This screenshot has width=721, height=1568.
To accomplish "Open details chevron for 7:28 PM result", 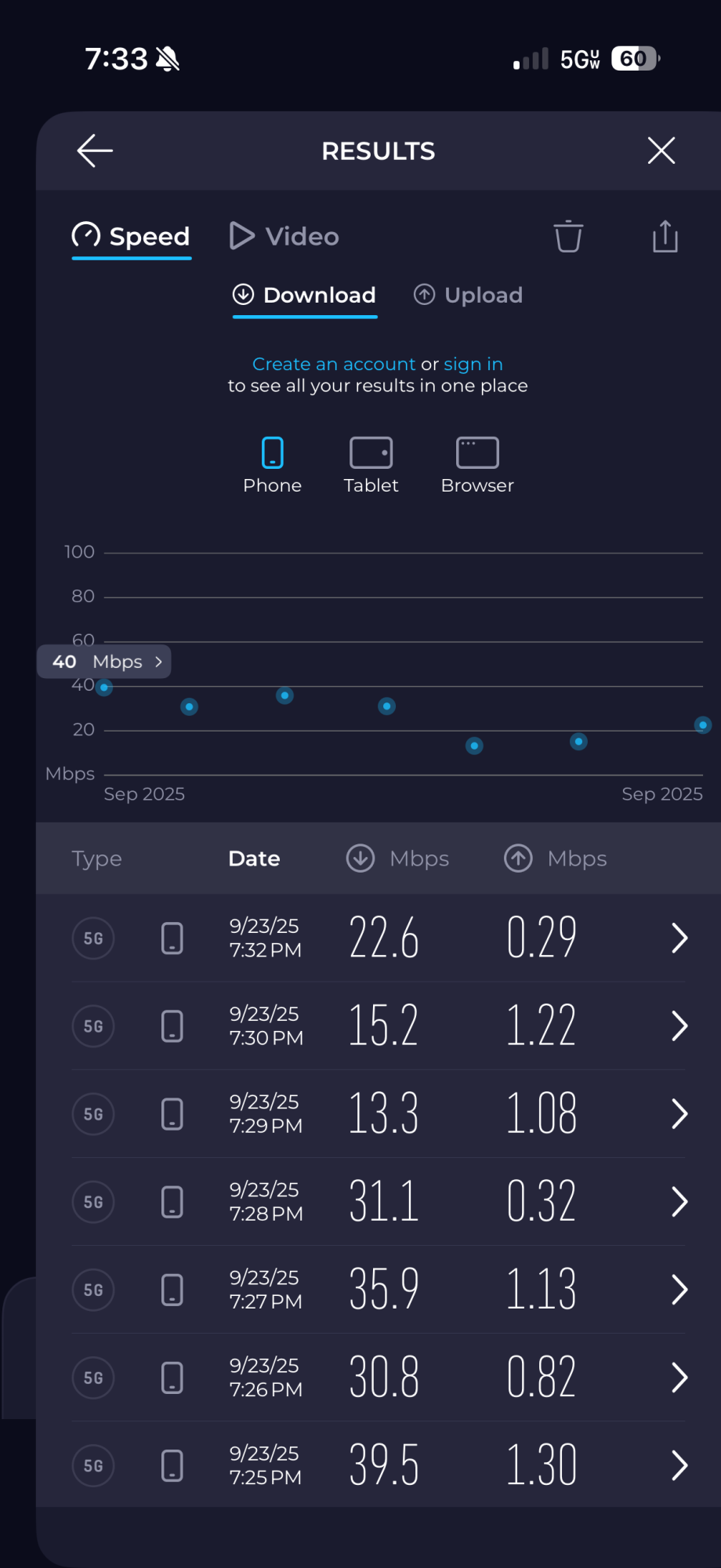I will 679,1202.
